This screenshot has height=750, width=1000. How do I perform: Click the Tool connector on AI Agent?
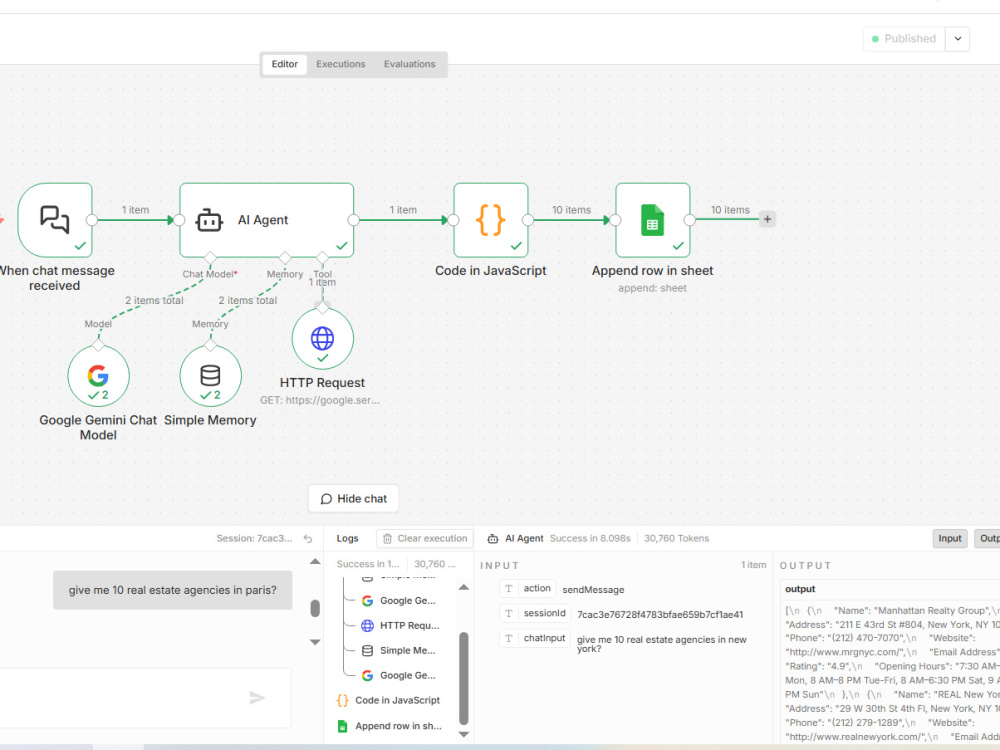pyautogui.click(x=323, y=258)
